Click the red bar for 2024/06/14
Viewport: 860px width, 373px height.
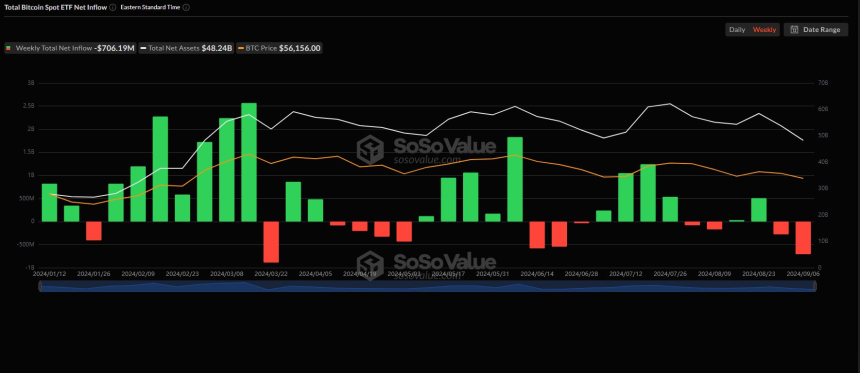coord(537,235)
